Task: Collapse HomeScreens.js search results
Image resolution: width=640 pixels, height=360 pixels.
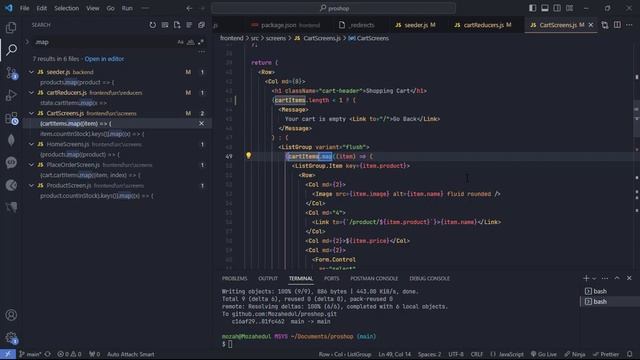Action: coord(31,144)
